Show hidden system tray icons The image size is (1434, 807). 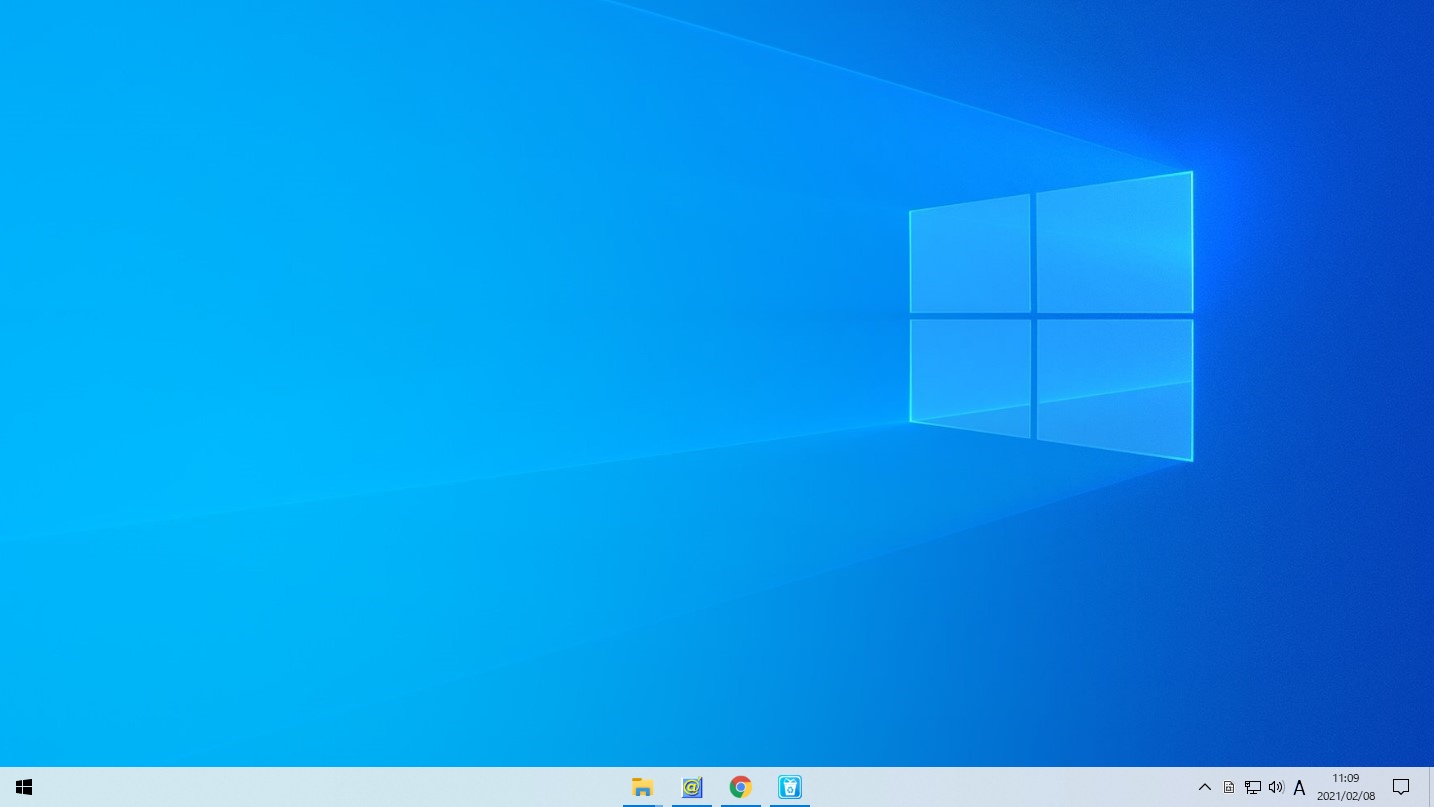[1205, 787]
